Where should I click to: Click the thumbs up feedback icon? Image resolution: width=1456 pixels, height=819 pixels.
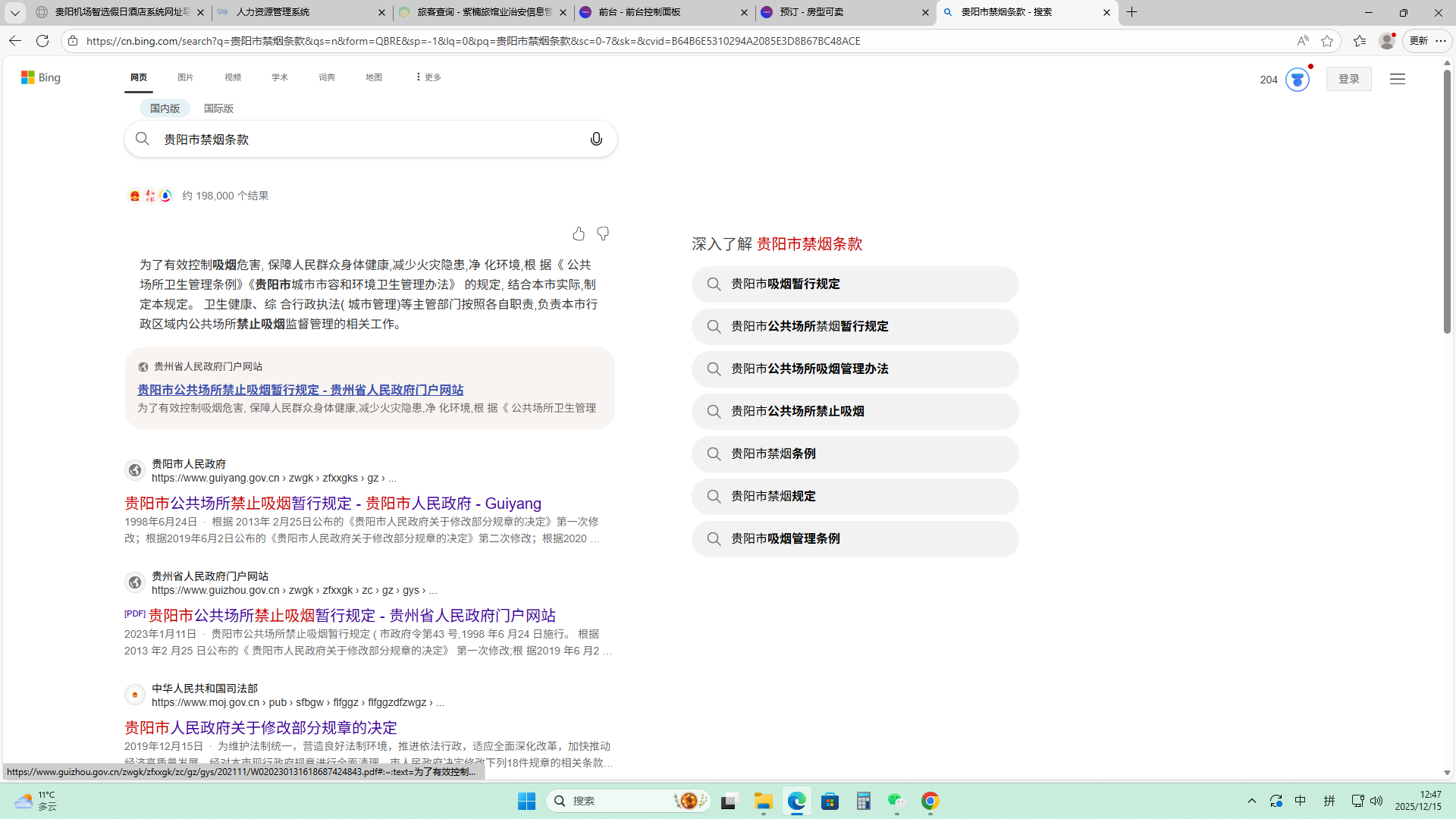click(x=579, y=234)
